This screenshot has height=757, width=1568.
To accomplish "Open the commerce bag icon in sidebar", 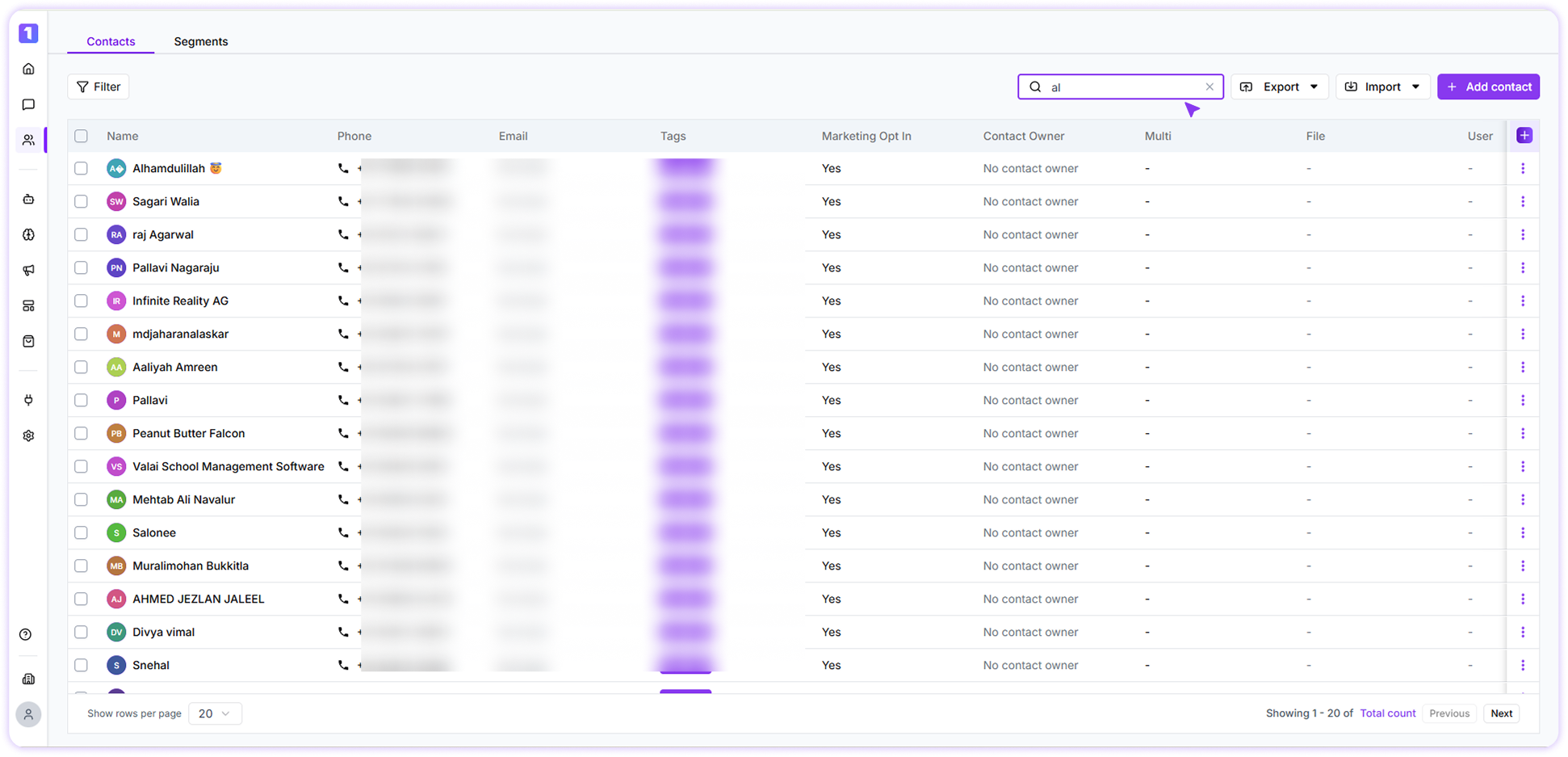I will [28, 341].
